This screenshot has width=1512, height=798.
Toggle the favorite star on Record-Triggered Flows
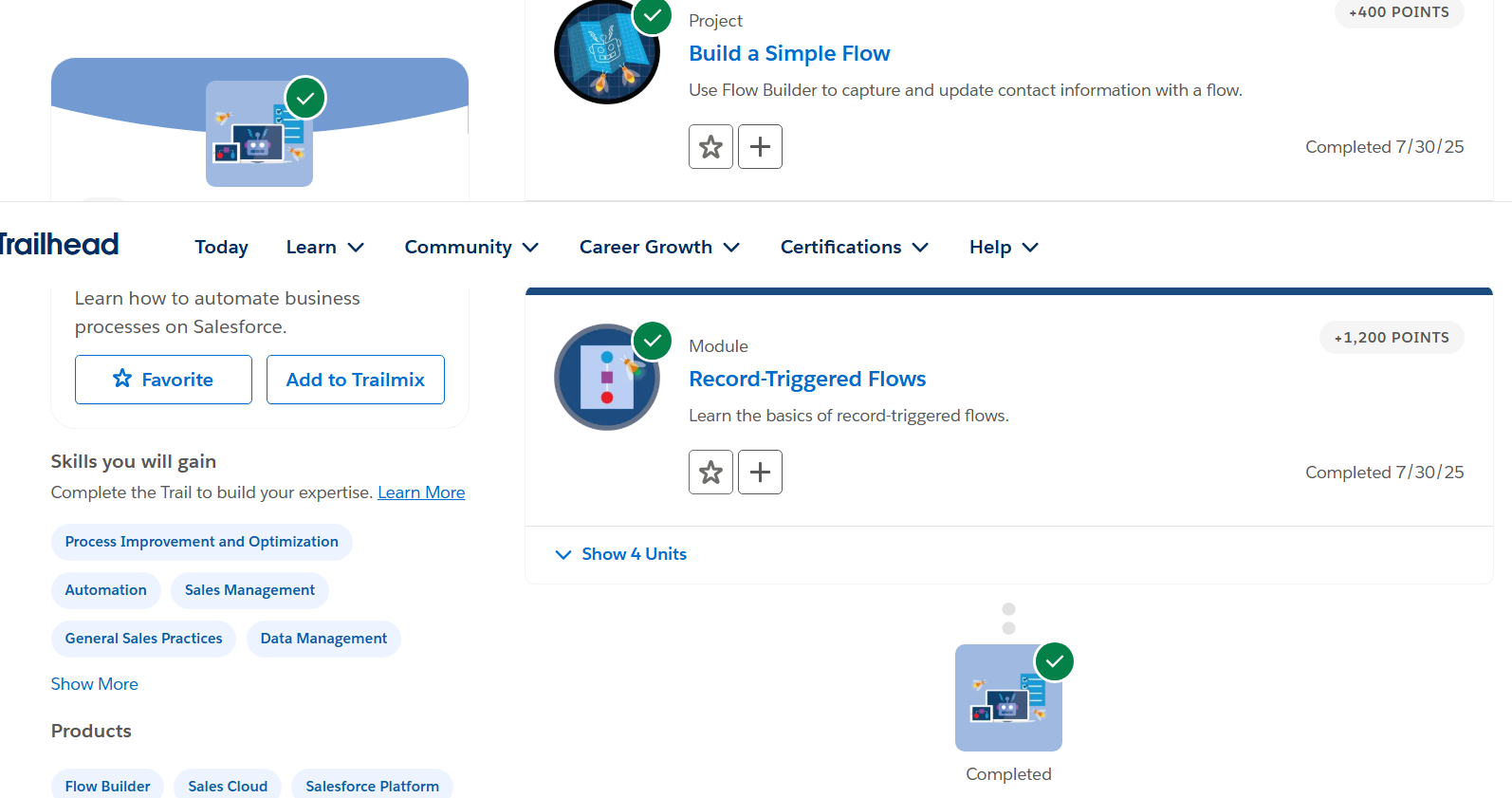pyautogui.click(x=710, y=472)
